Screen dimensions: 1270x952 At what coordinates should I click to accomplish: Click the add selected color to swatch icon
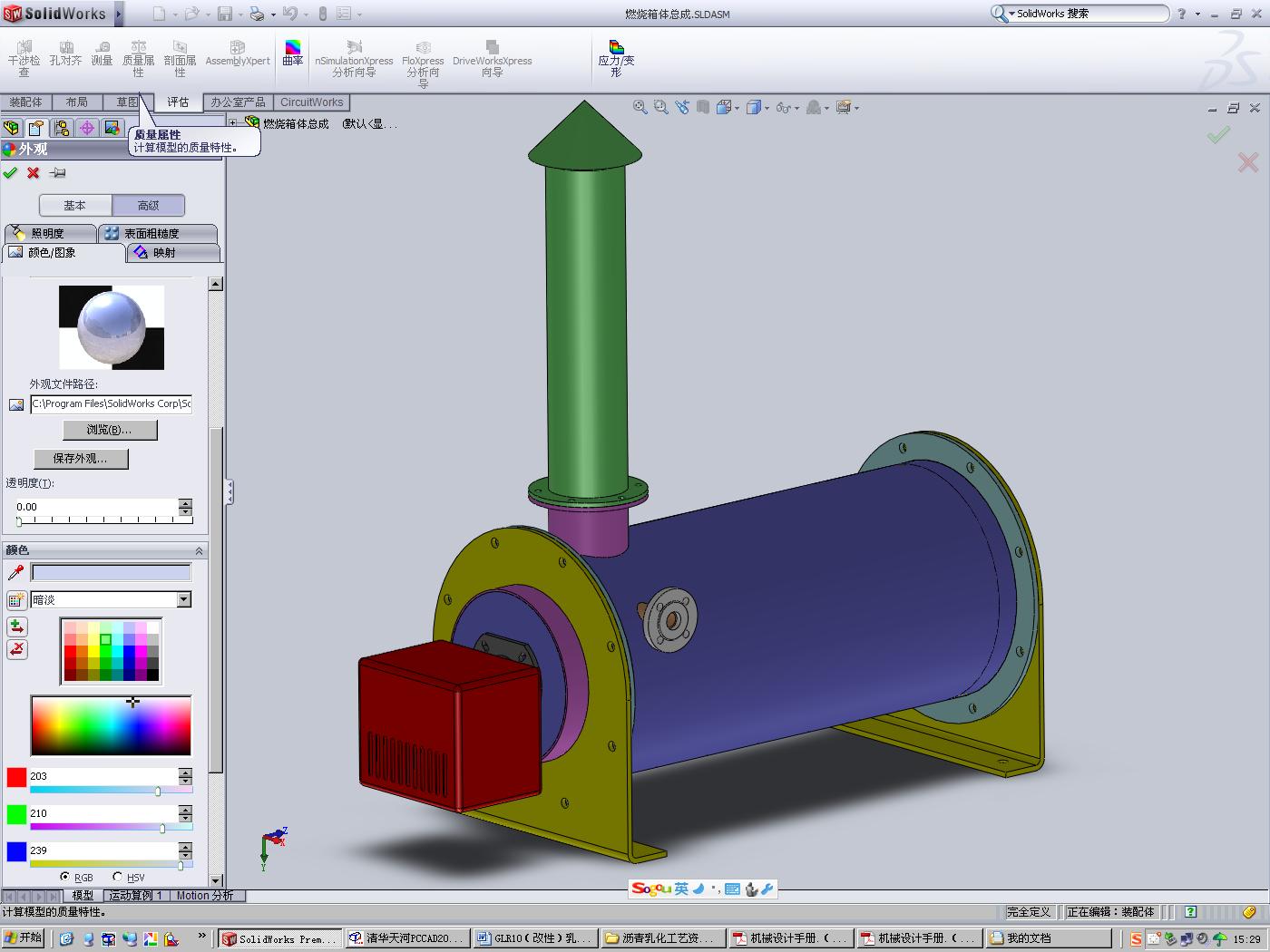16,627
